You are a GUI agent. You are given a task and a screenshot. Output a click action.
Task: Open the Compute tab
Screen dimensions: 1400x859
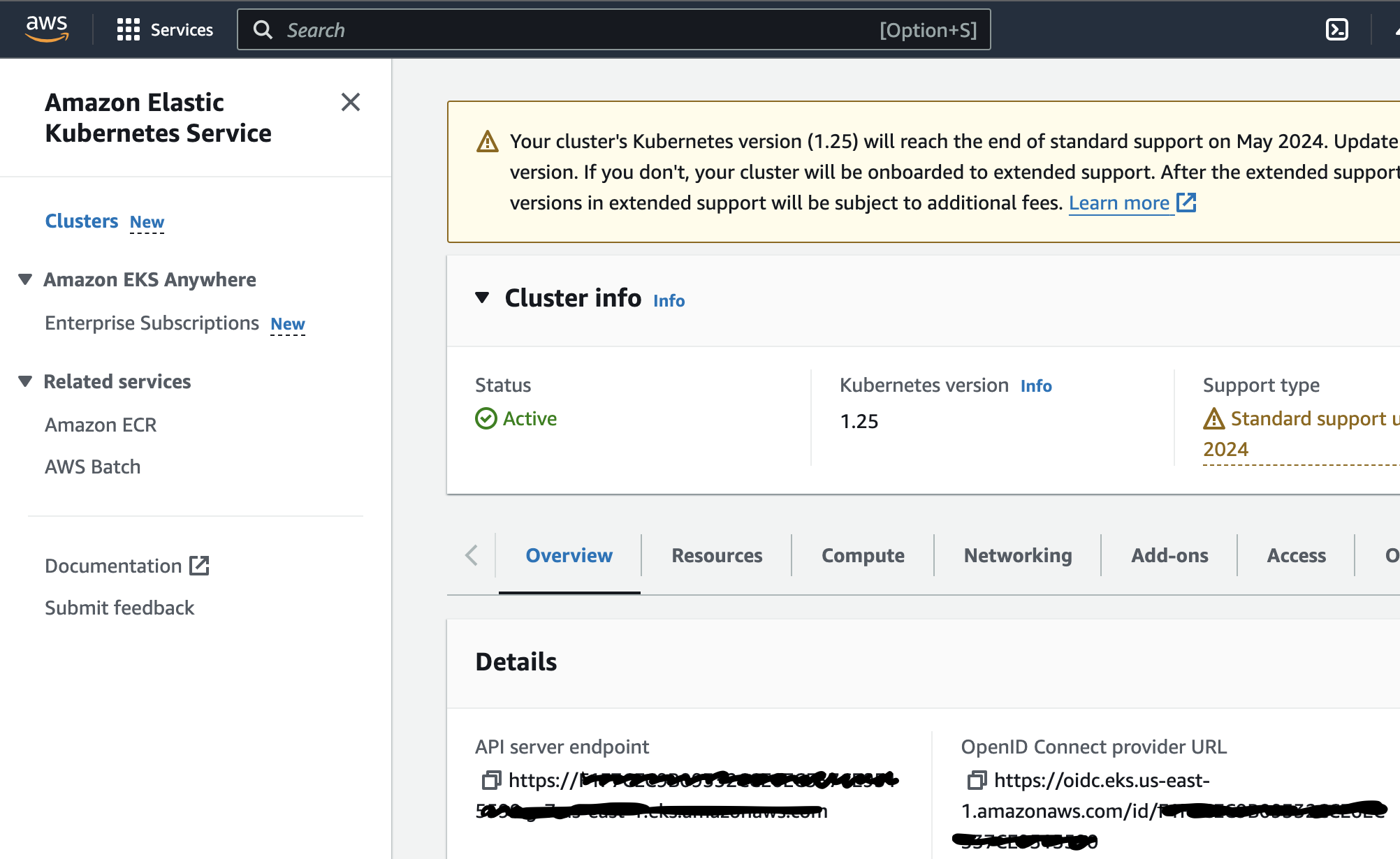(863, 555)
